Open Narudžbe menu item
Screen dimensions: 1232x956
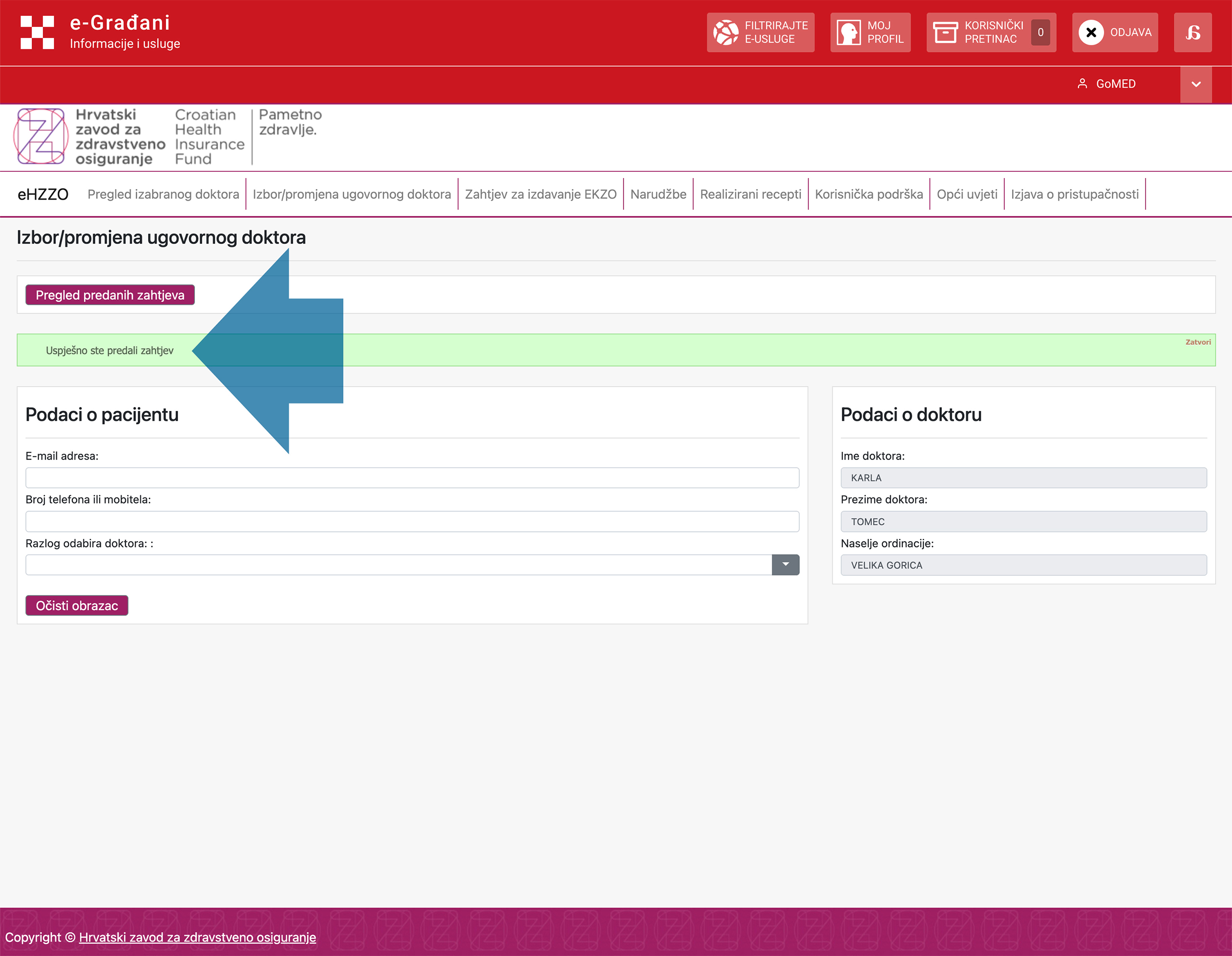[x=658, y=194]
